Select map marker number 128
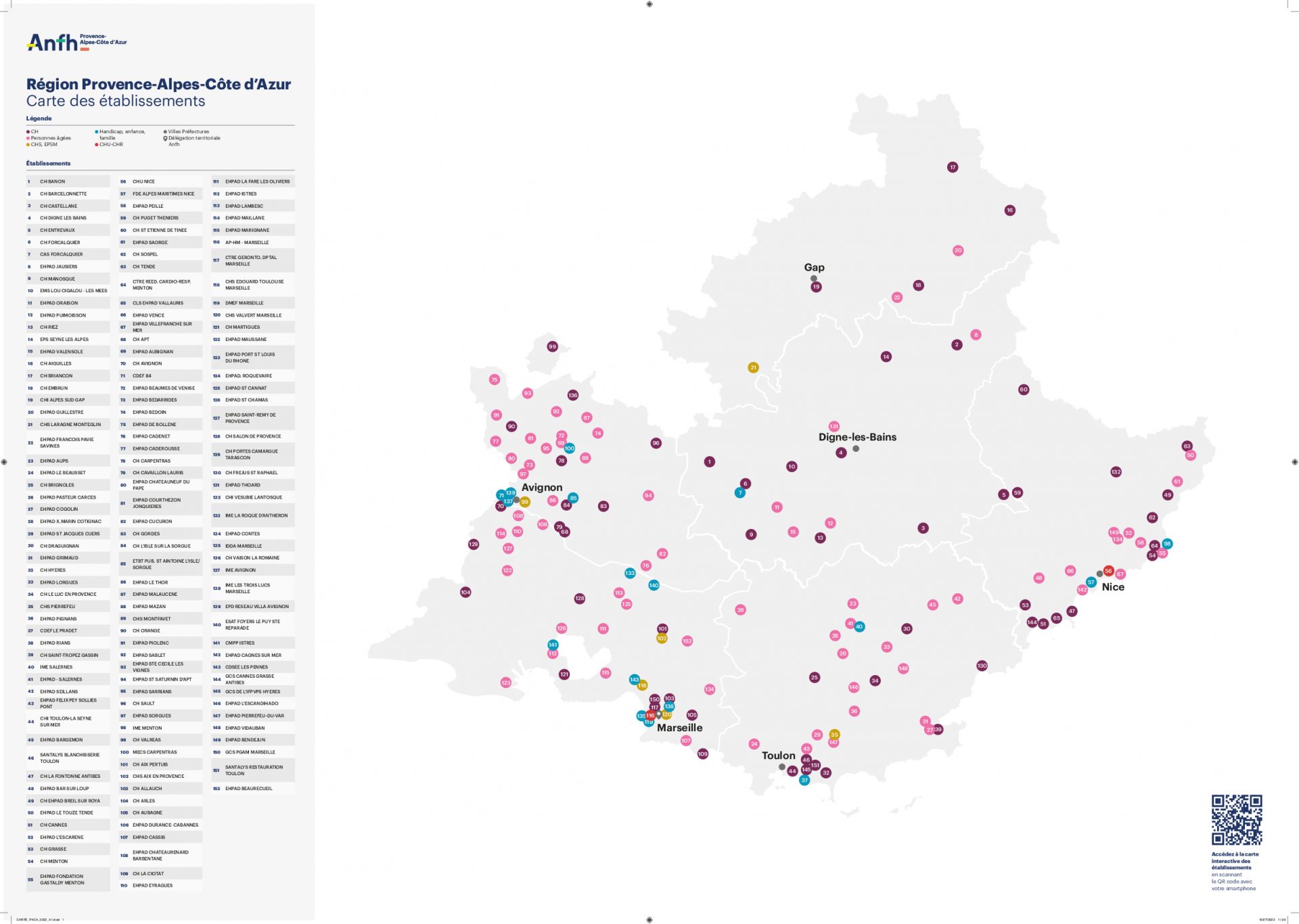The image size is (1299, 924). 580,598
